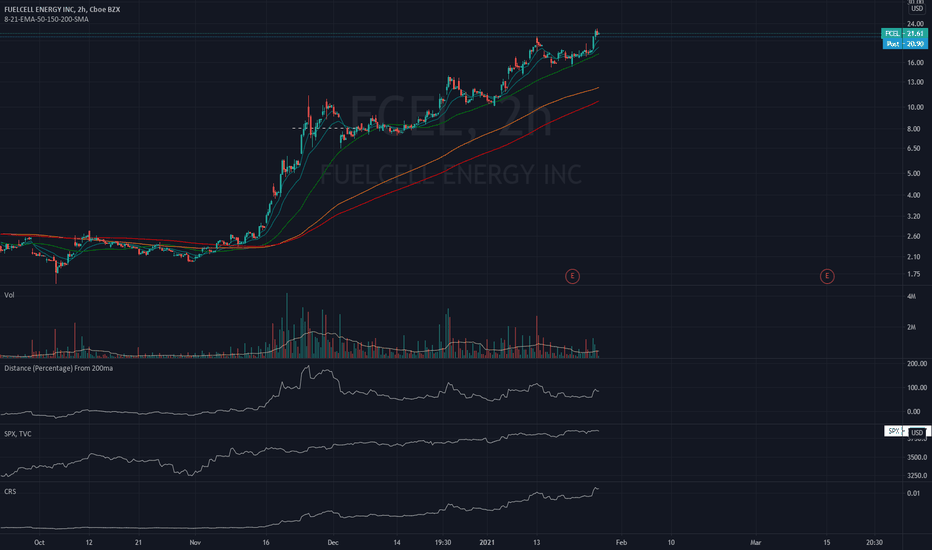This screenshot has width=932, height=550.
Task: Click the earnings E marker near March 15
Action: coord(827,276)
